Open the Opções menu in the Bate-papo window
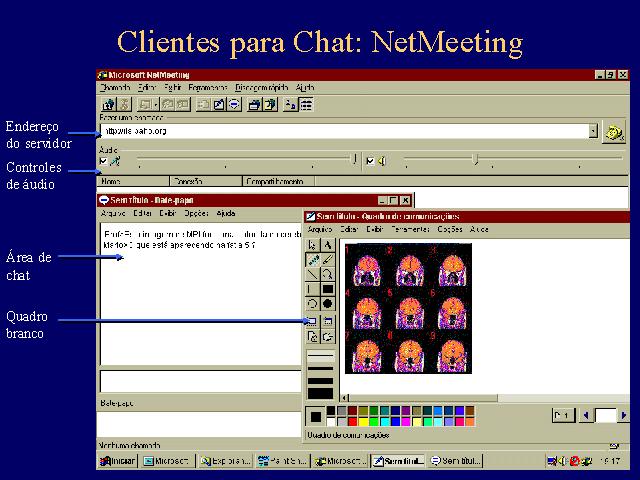640x480 pixels. pyautogui.click(x=196, y=213)
